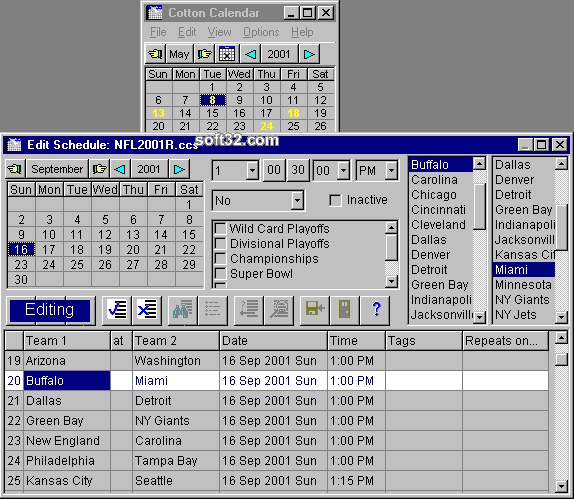
Task: Click the 1:15 PM time cell
Action: (356, 481)
